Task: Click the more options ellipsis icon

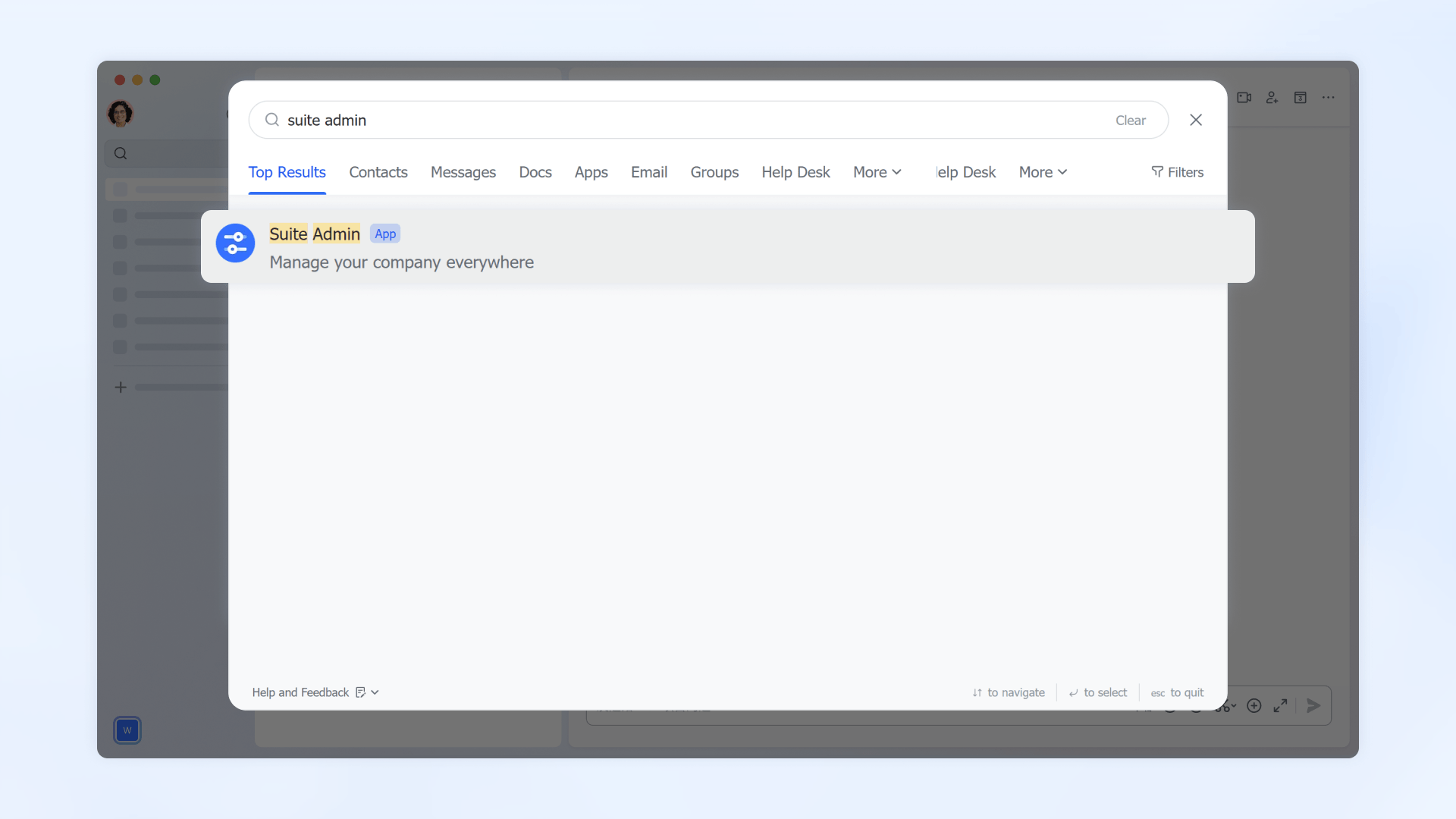Action: click(1329, 98)
